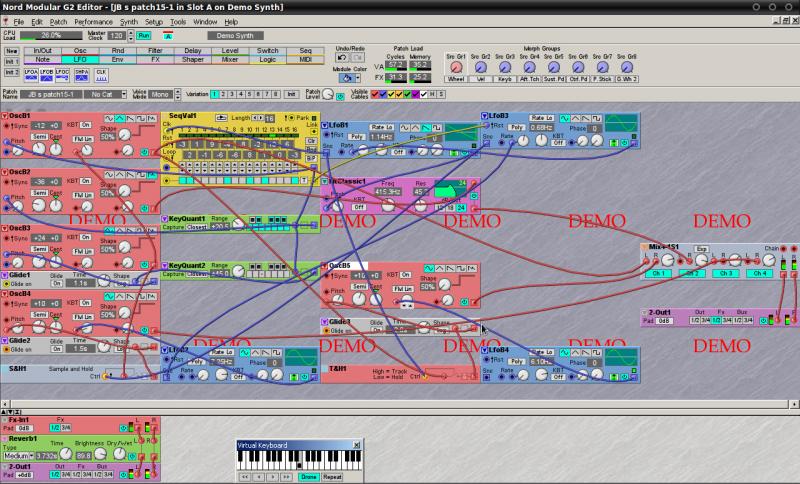Viewport: 800px width, 484px height.
Task: Click Reverb1 Brightness knob
Action: coord(100,453)
